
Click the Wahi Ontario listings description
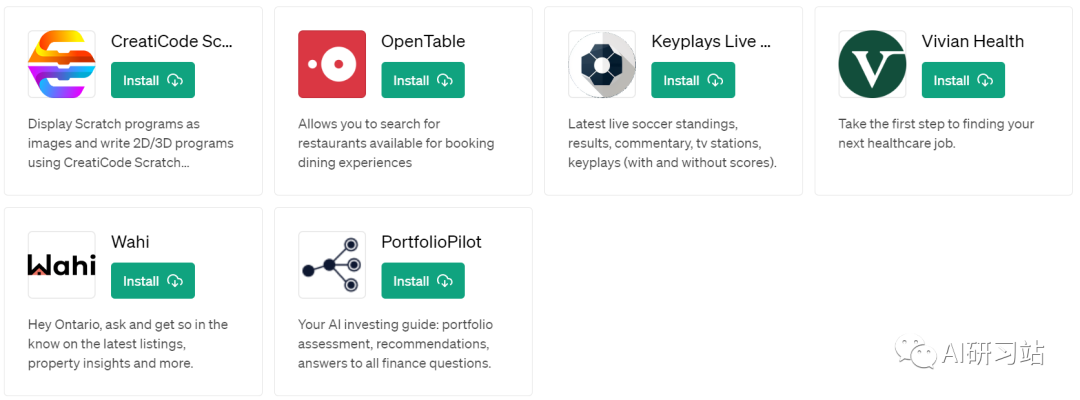click(128, 344)
